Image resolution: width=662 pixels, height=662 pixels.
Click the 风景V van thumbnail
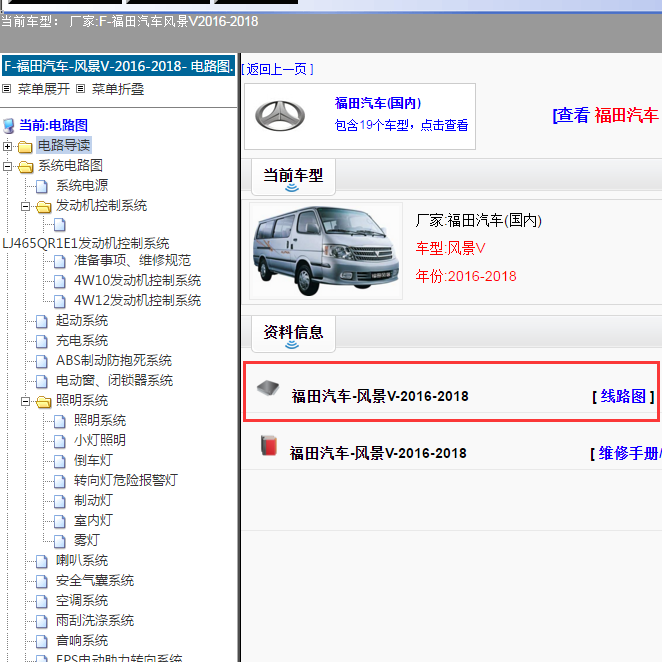pos(326,251)
